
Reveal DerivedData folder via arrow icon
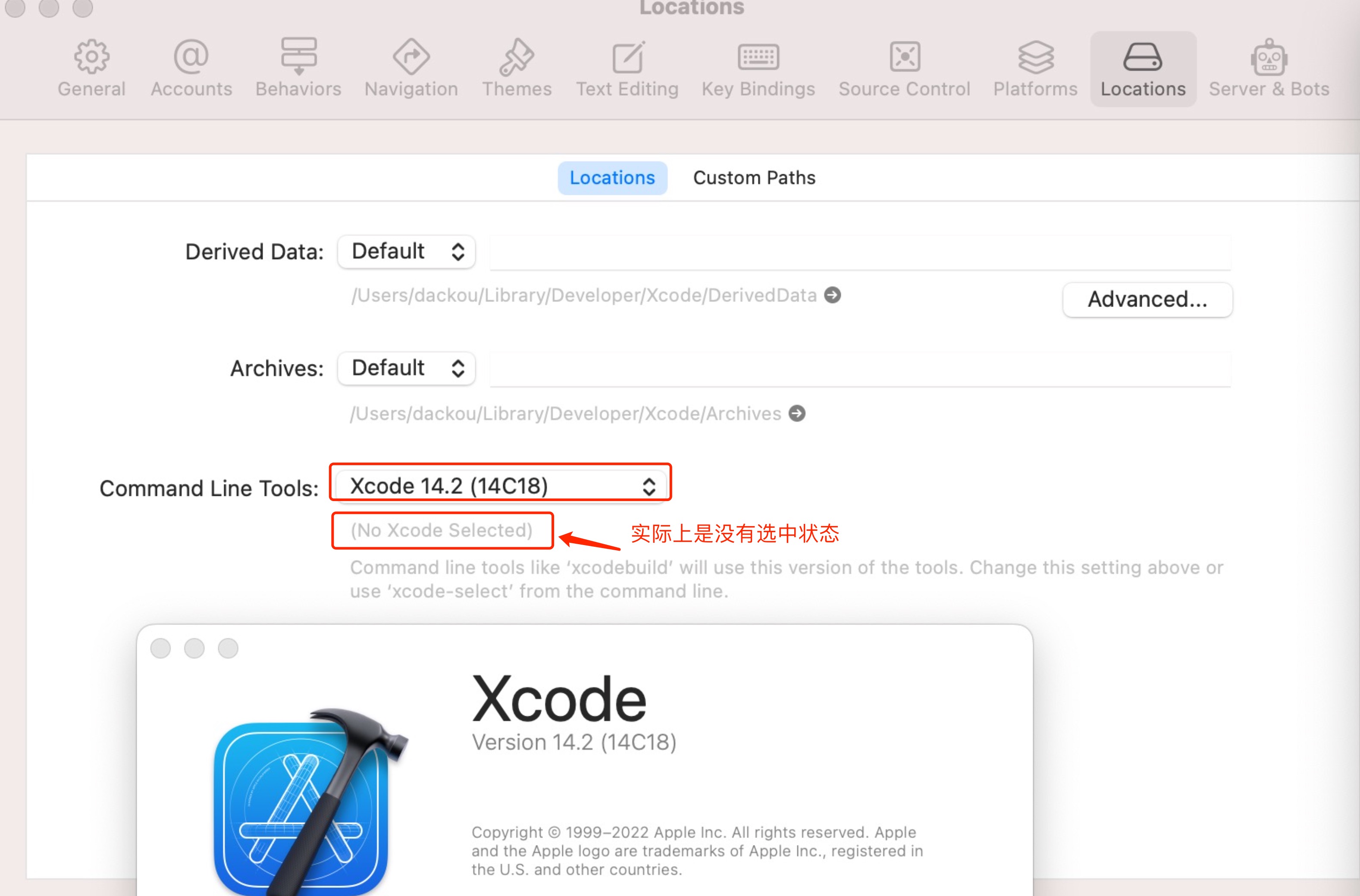833,295
